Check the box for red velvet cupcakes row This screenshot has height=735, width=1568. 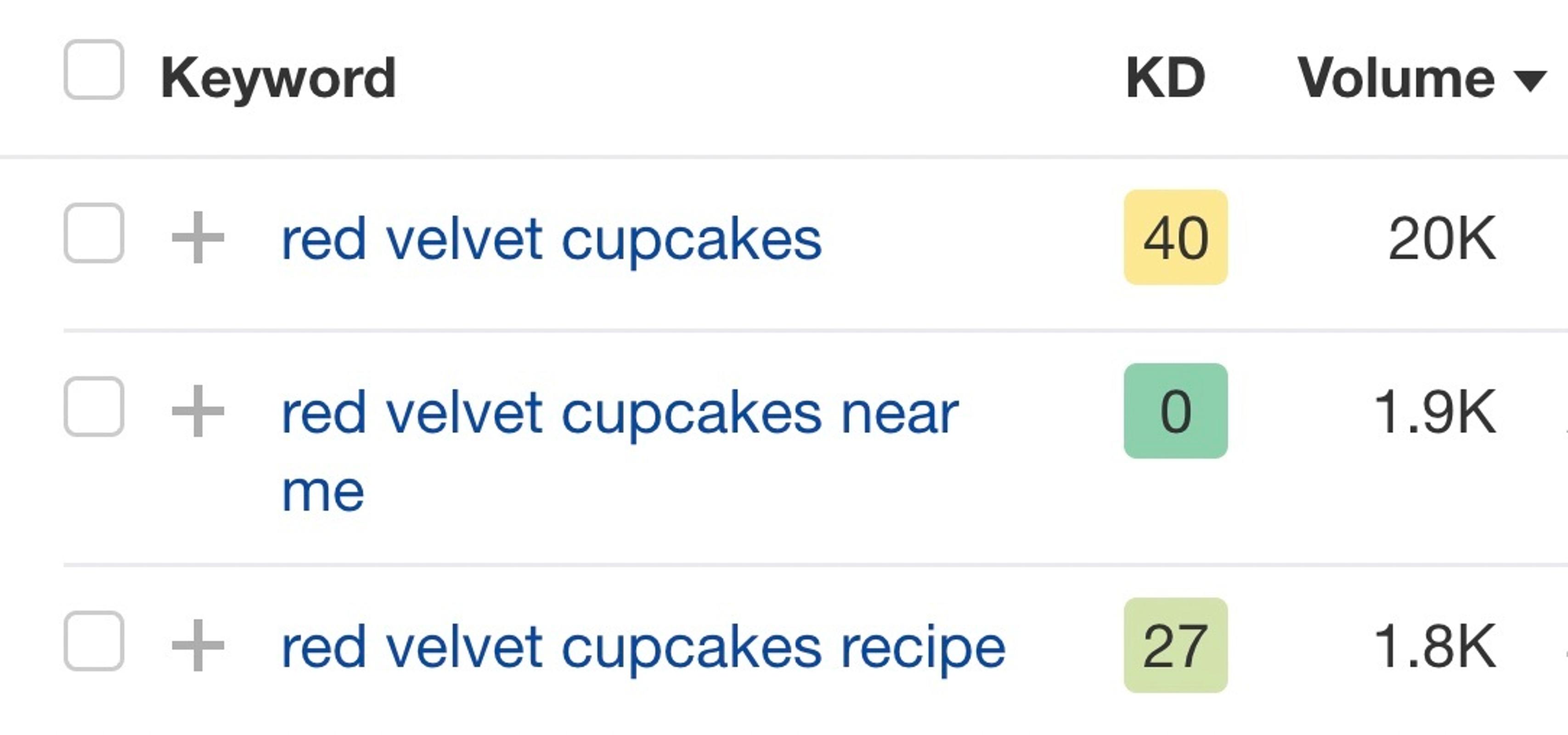pyautogui.click(x=94, y=233)
